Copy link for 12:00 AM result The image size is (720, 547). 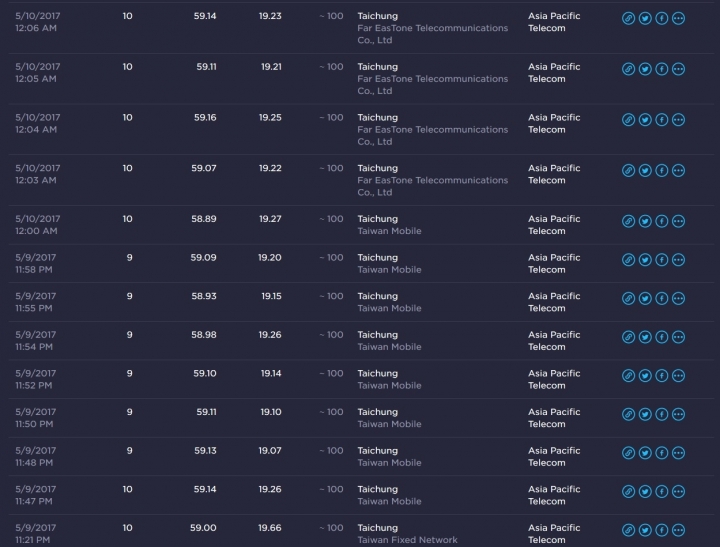click(628, 221)
